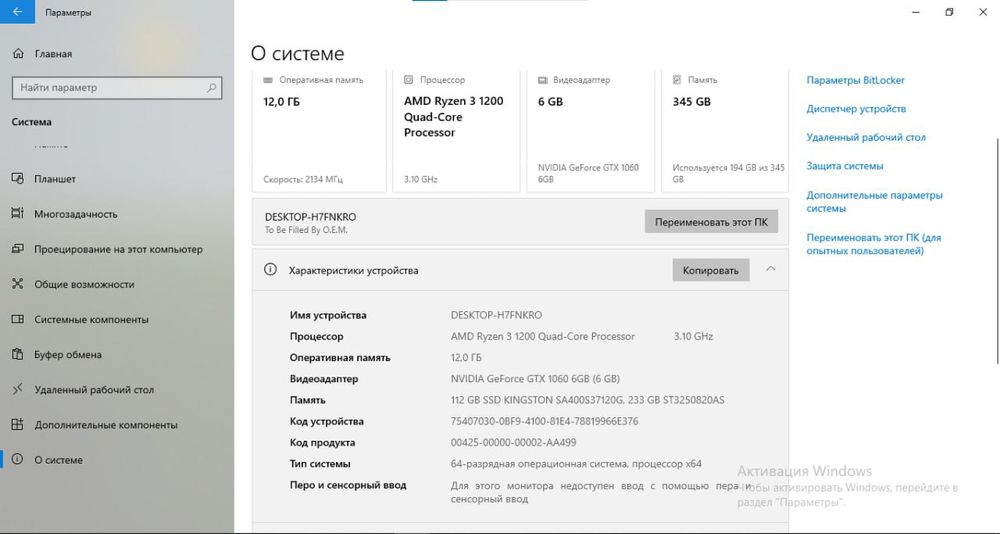The height and width of the screenshot is (534, 1000).
Task: Click the Дополнительные компоненты icon
Action: pos(18,424)
